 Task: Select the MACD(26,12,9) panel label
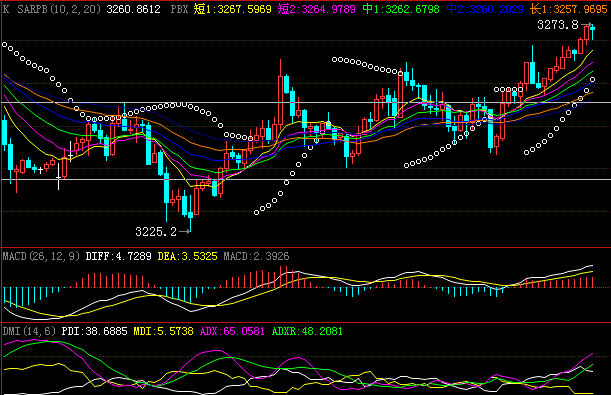pos(41,256)
